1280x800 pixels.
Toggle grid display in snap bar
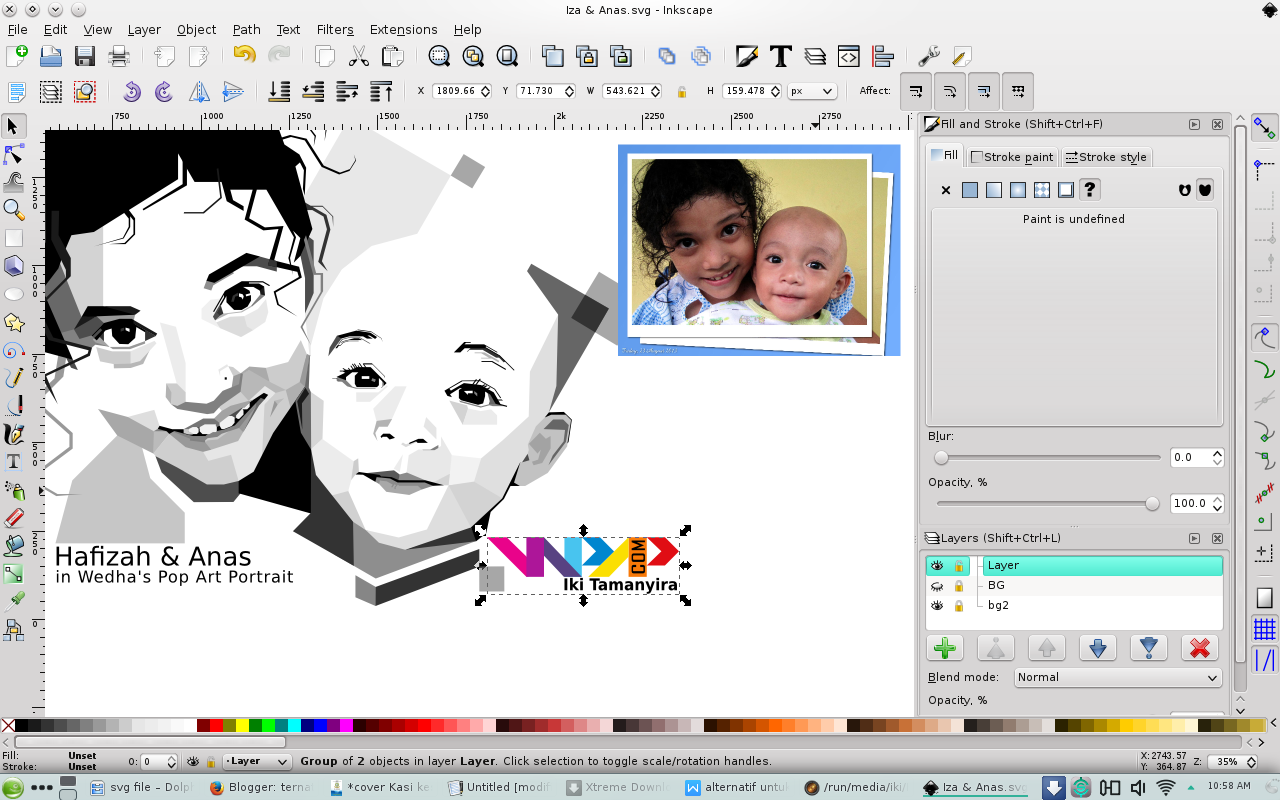coord(1265,629)
